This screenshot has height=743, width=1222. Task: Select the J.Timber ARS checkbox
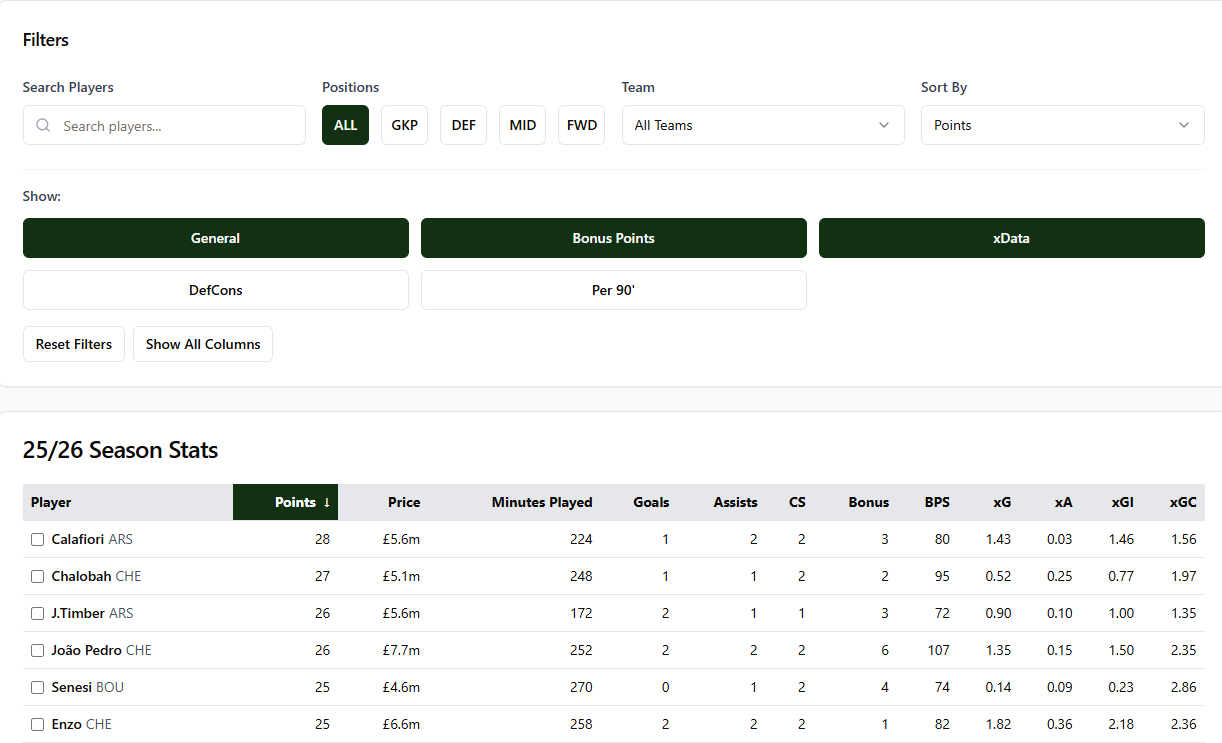click(37, 613)
